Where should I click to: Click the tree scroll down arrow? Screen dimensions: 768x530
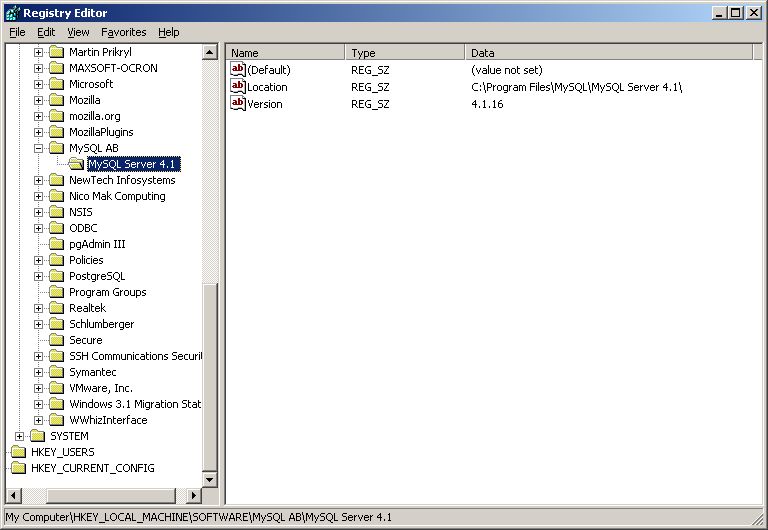tap(210, 480)
